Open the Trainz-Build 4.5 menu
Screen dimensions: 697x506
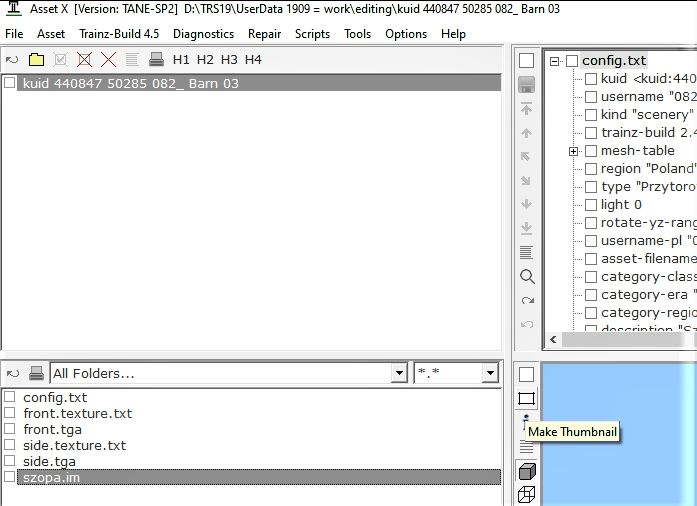tap(117, 34)
